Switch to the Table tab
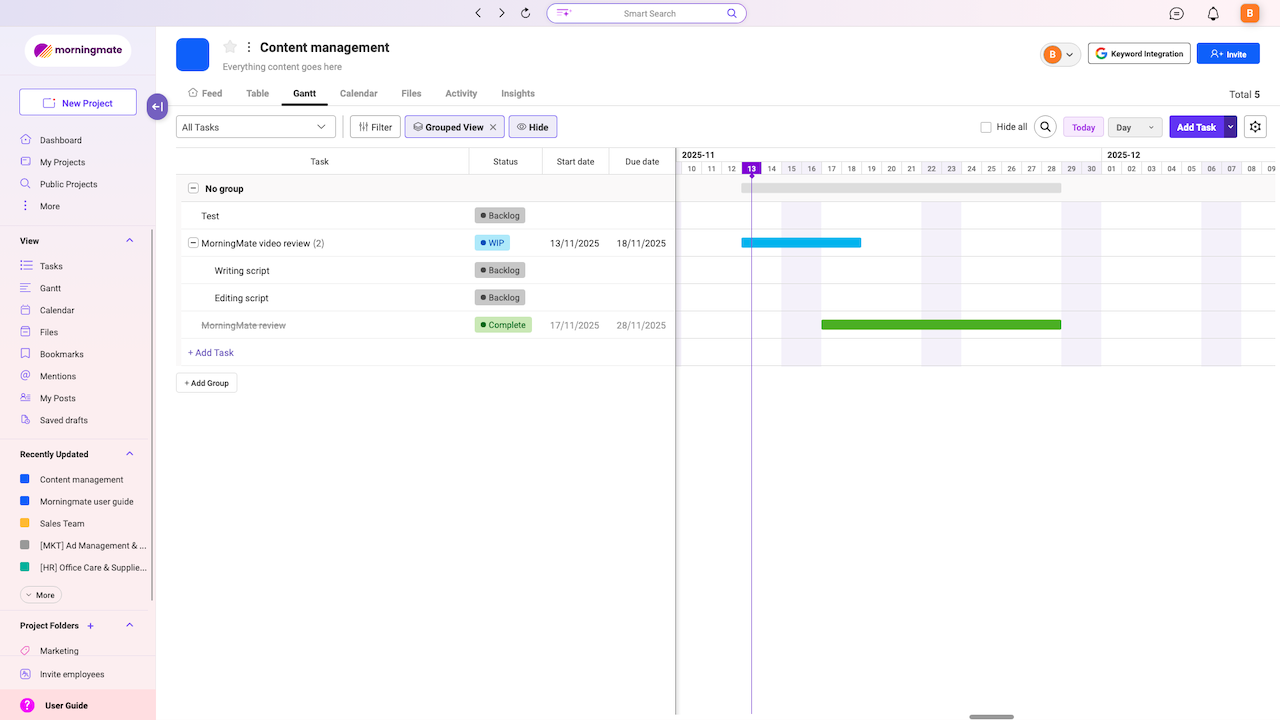 click(257, 93)
